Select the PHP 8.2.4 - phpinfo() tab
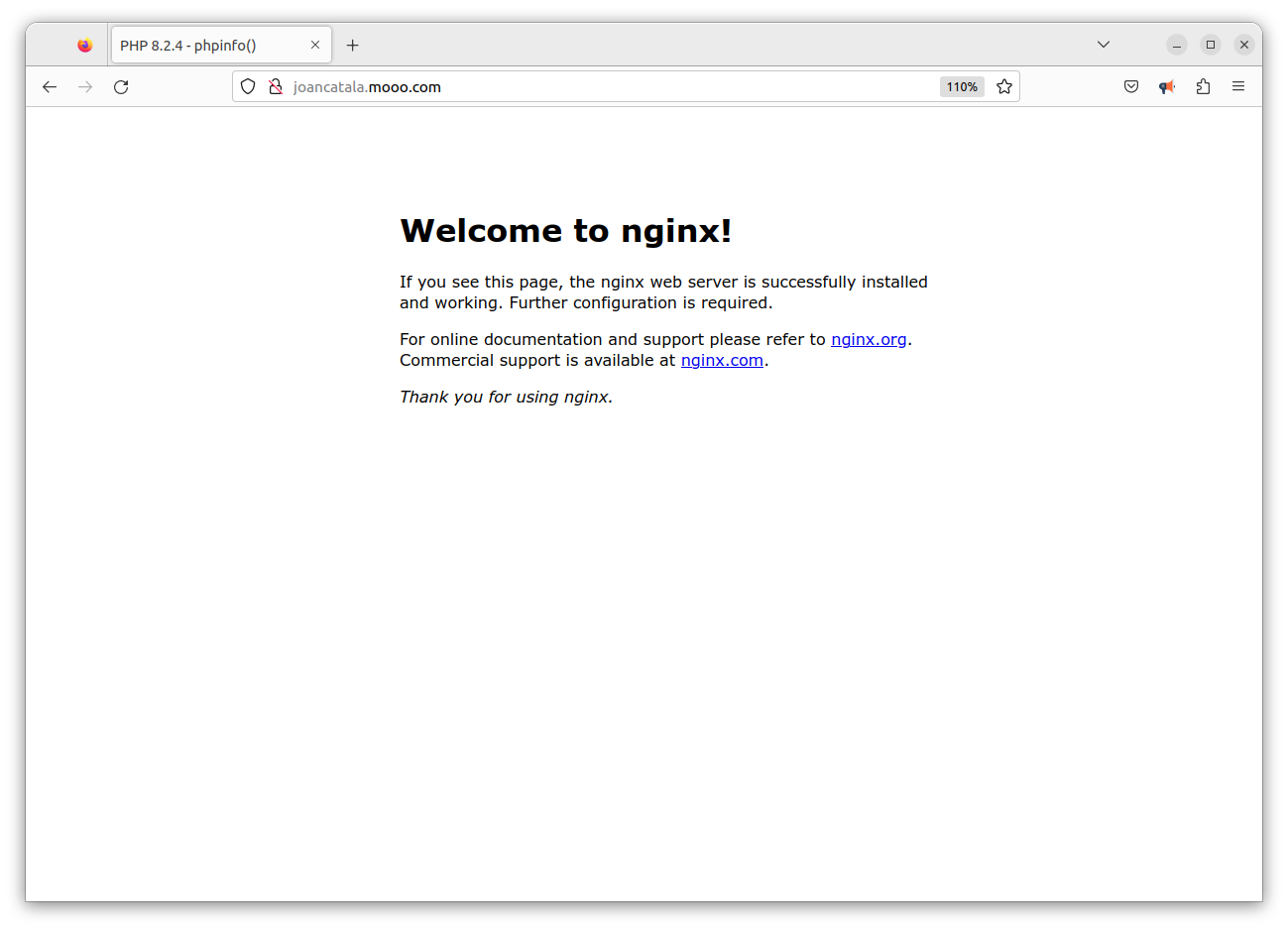 (x=221, y=46)
